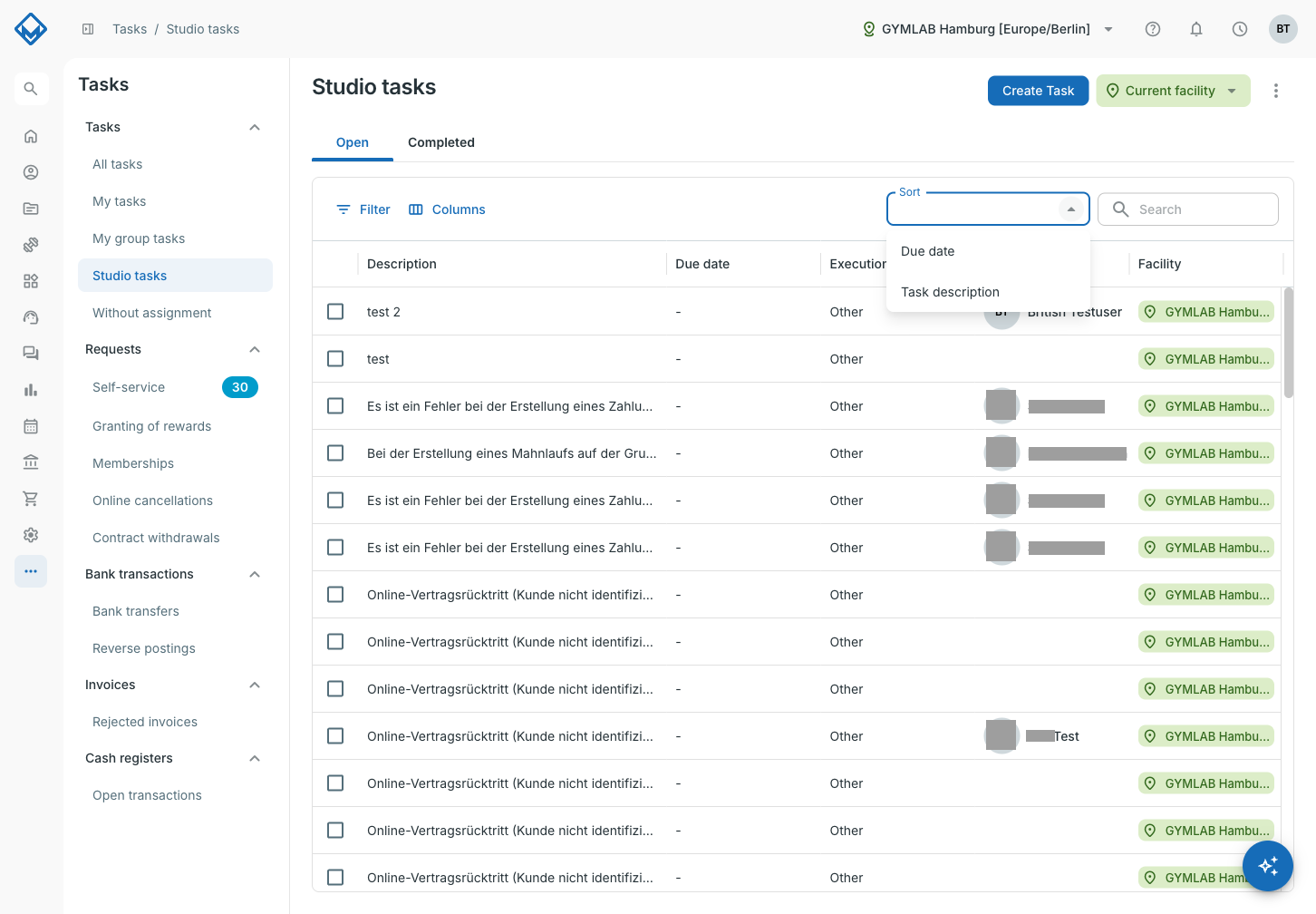Image resolution: width=1316 pixels, height=914 pixels.
Task: Click the sidebar search magnifier icon
Action: (x=31, y=89)
